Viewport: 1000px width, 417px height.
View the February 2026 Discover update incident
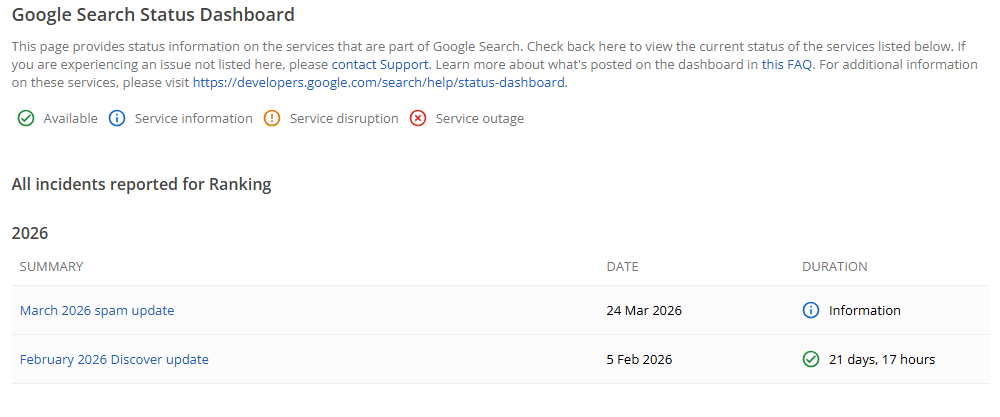point(114,360)
